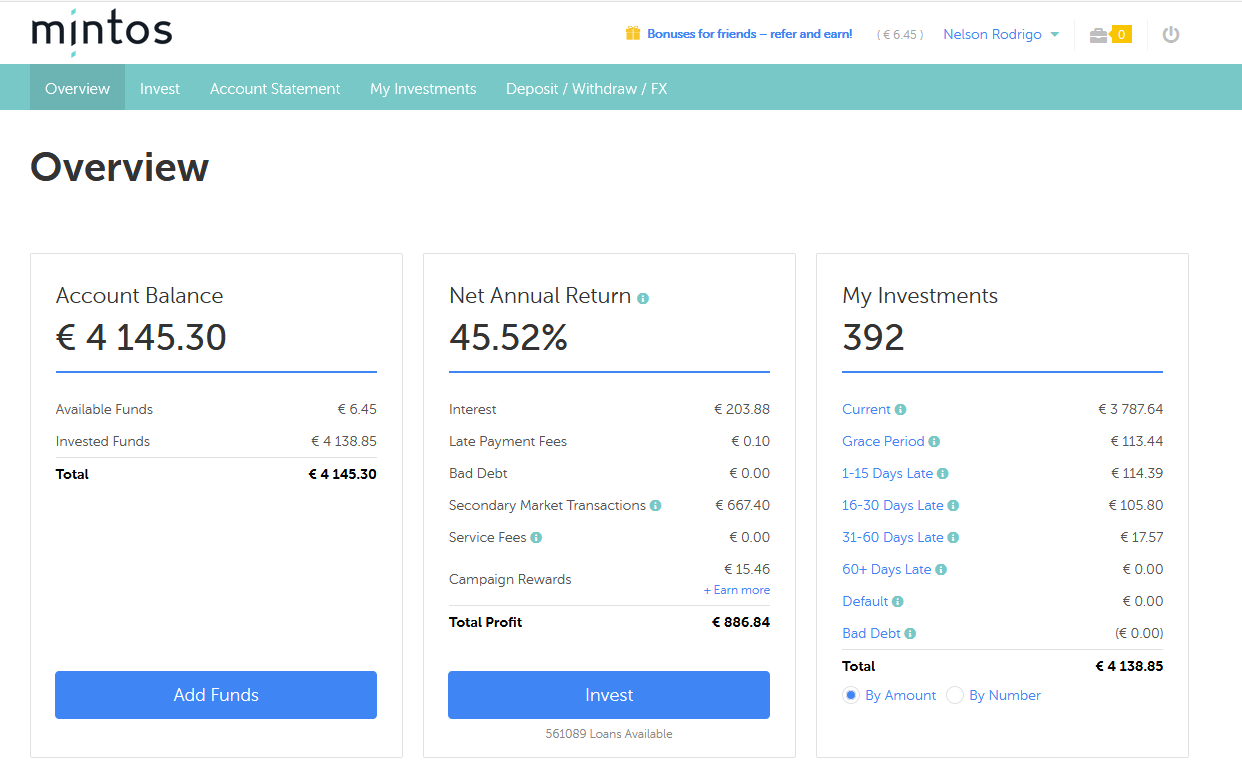This screenshot has height=772, width=1242.
Task: Click info icon next to Net Annual Return
Action: tap(643, 298)
